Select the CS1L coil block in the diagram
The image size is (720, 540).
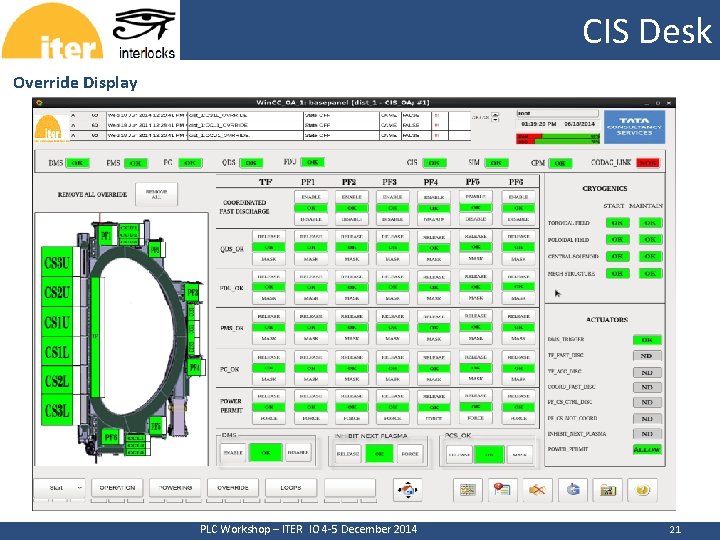(x=57, y=351)
